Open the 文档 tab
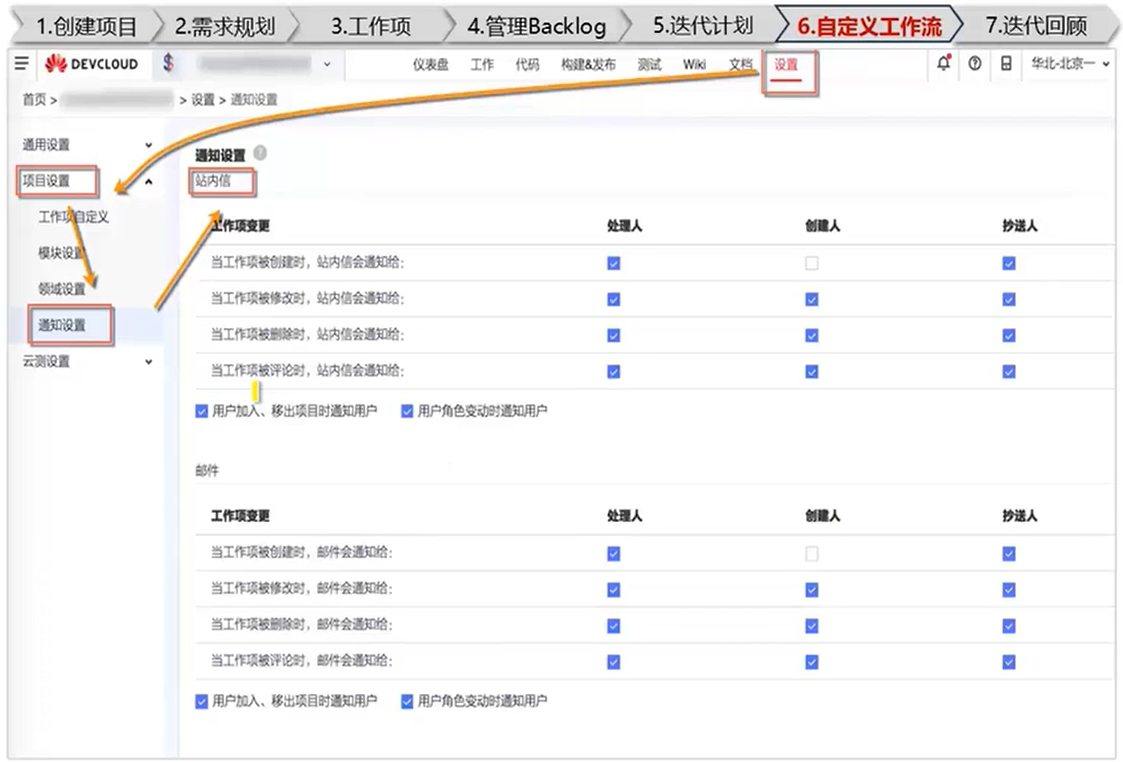Screen dimensions: 1123x762 pos(741,64)
